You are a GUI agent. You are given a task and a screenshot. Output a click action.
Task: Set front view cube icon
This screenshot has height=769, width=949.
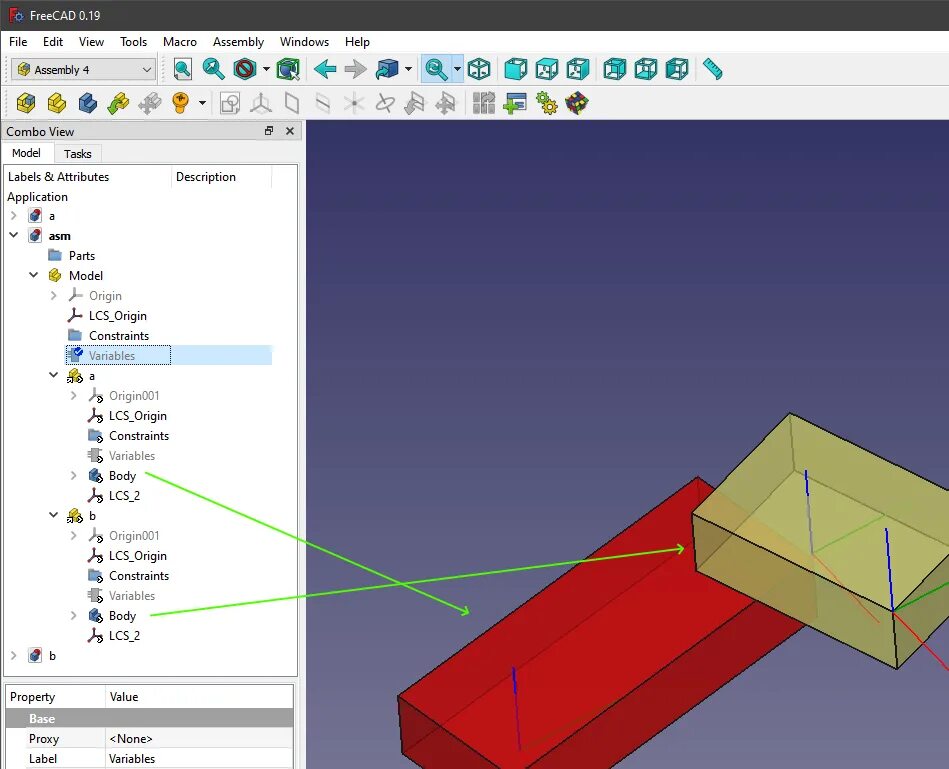point(516,69)
